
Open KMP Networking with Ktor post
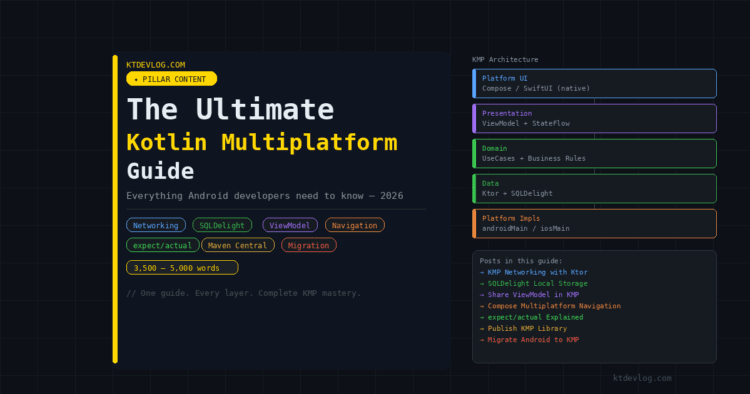[x=534, y=272]
